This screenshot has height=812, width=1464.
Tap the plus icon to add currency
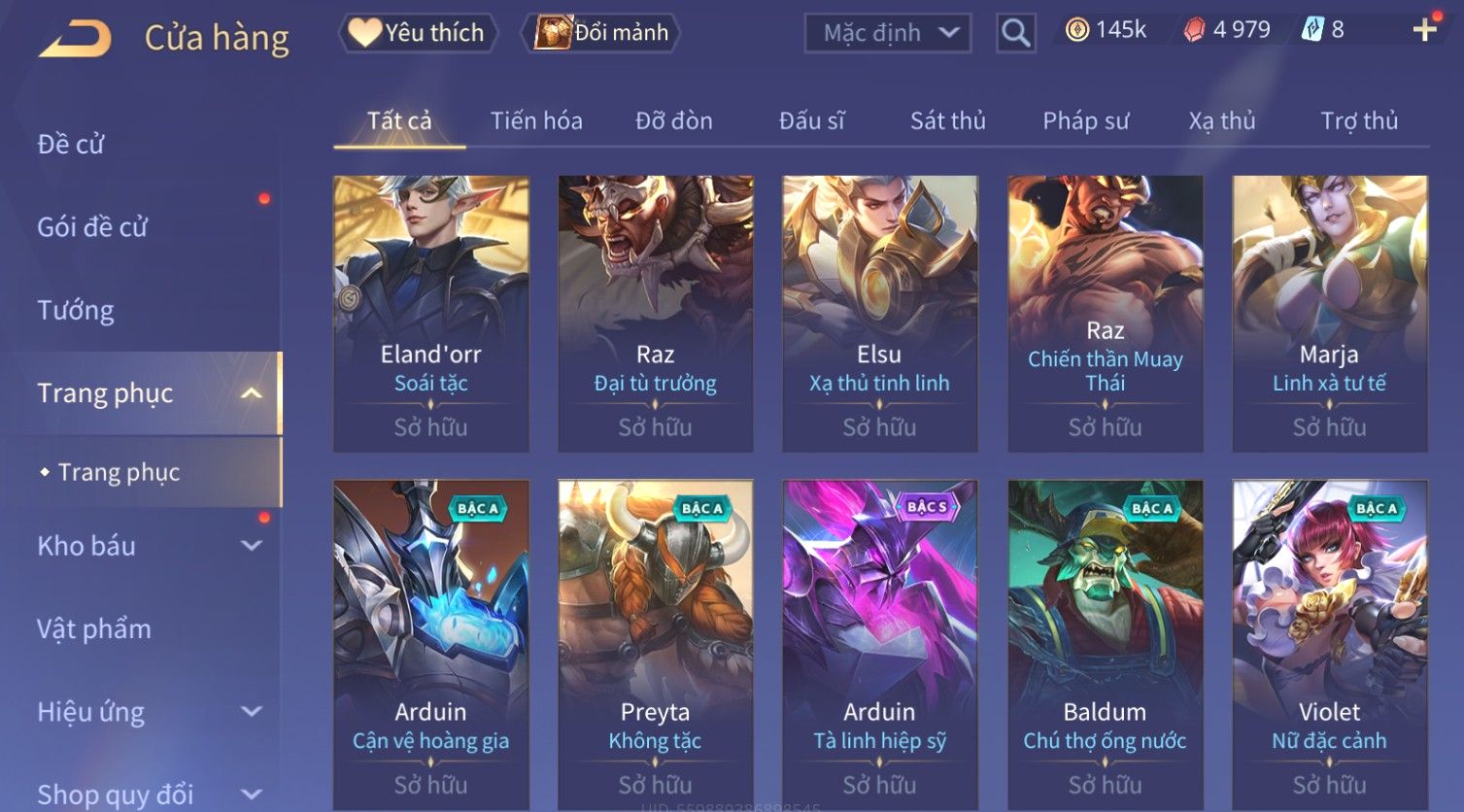coord(1424,30)
